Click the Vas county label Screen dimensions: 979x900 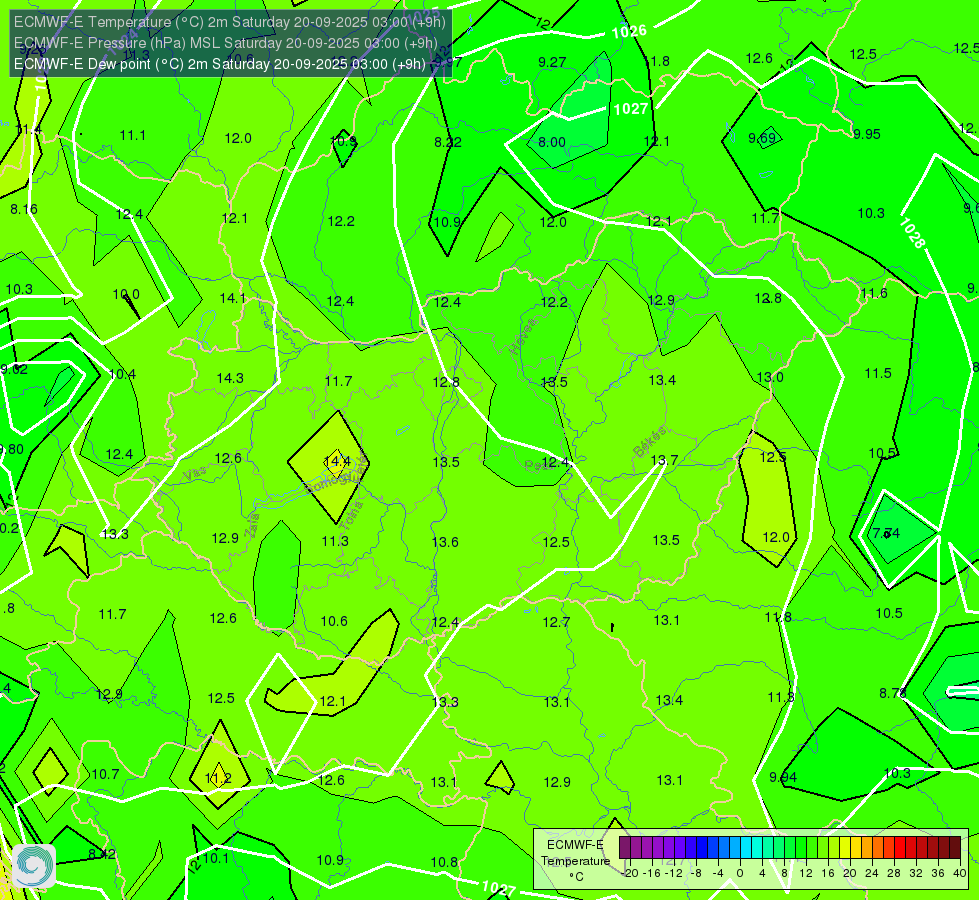(195, 475)
